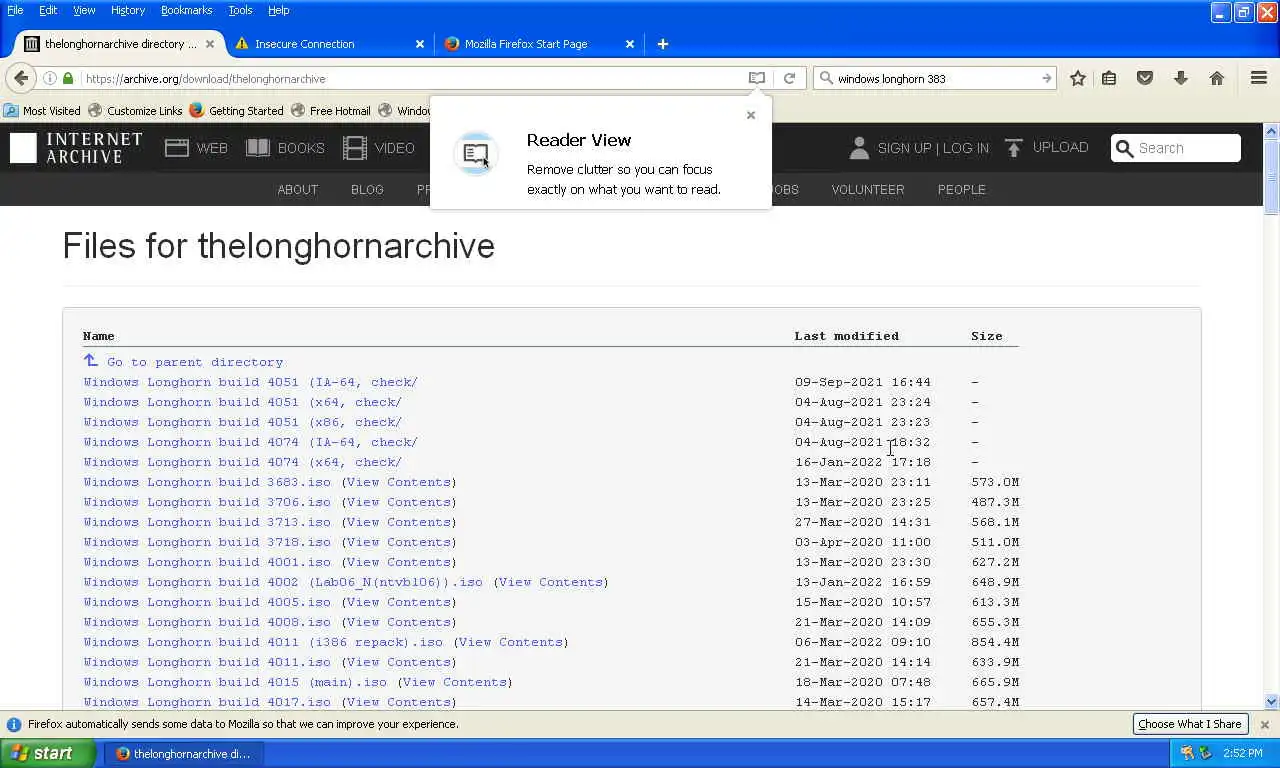
Task: Open the Bookmarks menu
Action: coord(186,10)
